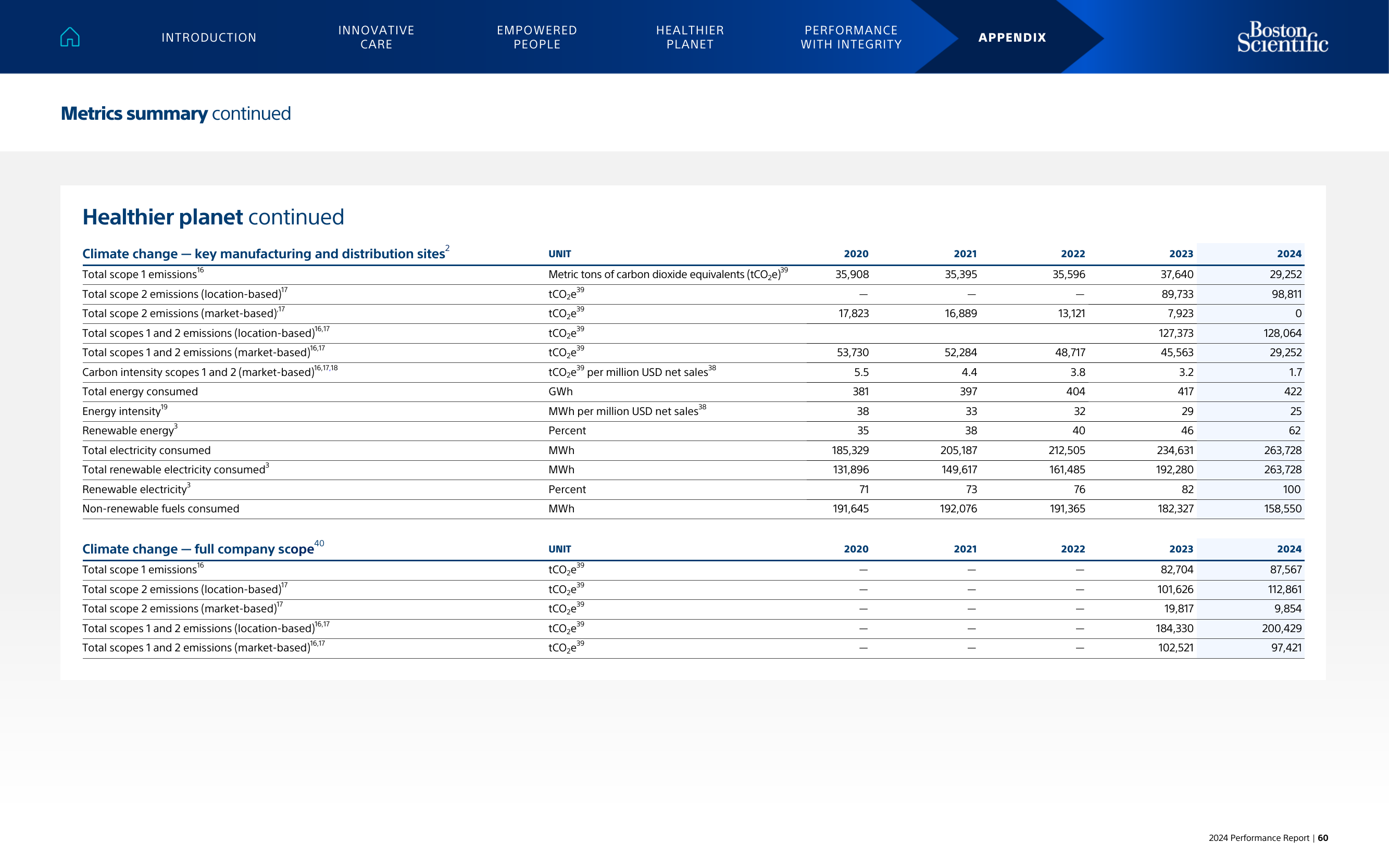Click the 98,811 value
The image size is (1389, 868).
[x=1286, y=294]
